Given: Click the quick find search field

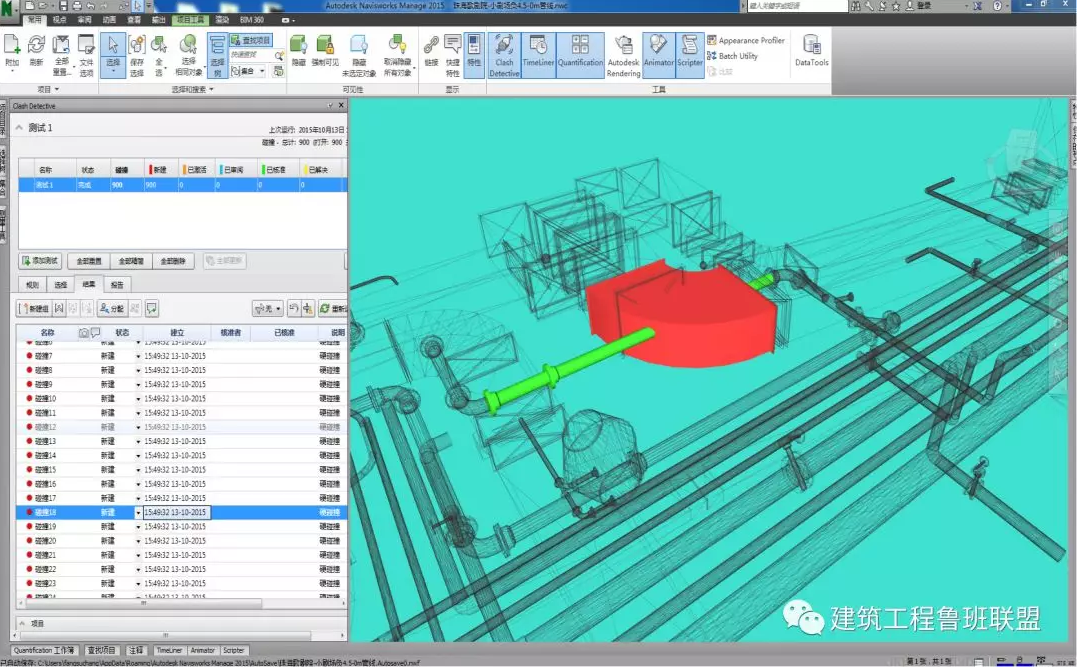Looking at the screenshot, I should click(251, 55).
